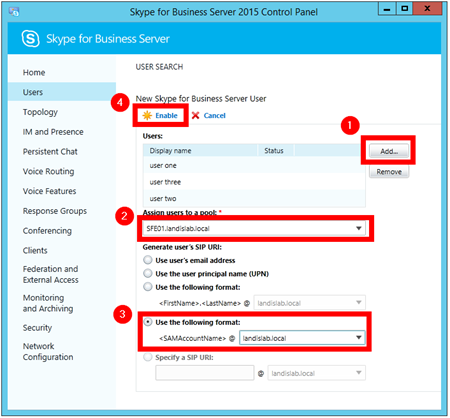The image size is (450, 418).
Task: Open Response Groups section
Action: [x=55, y=211]
